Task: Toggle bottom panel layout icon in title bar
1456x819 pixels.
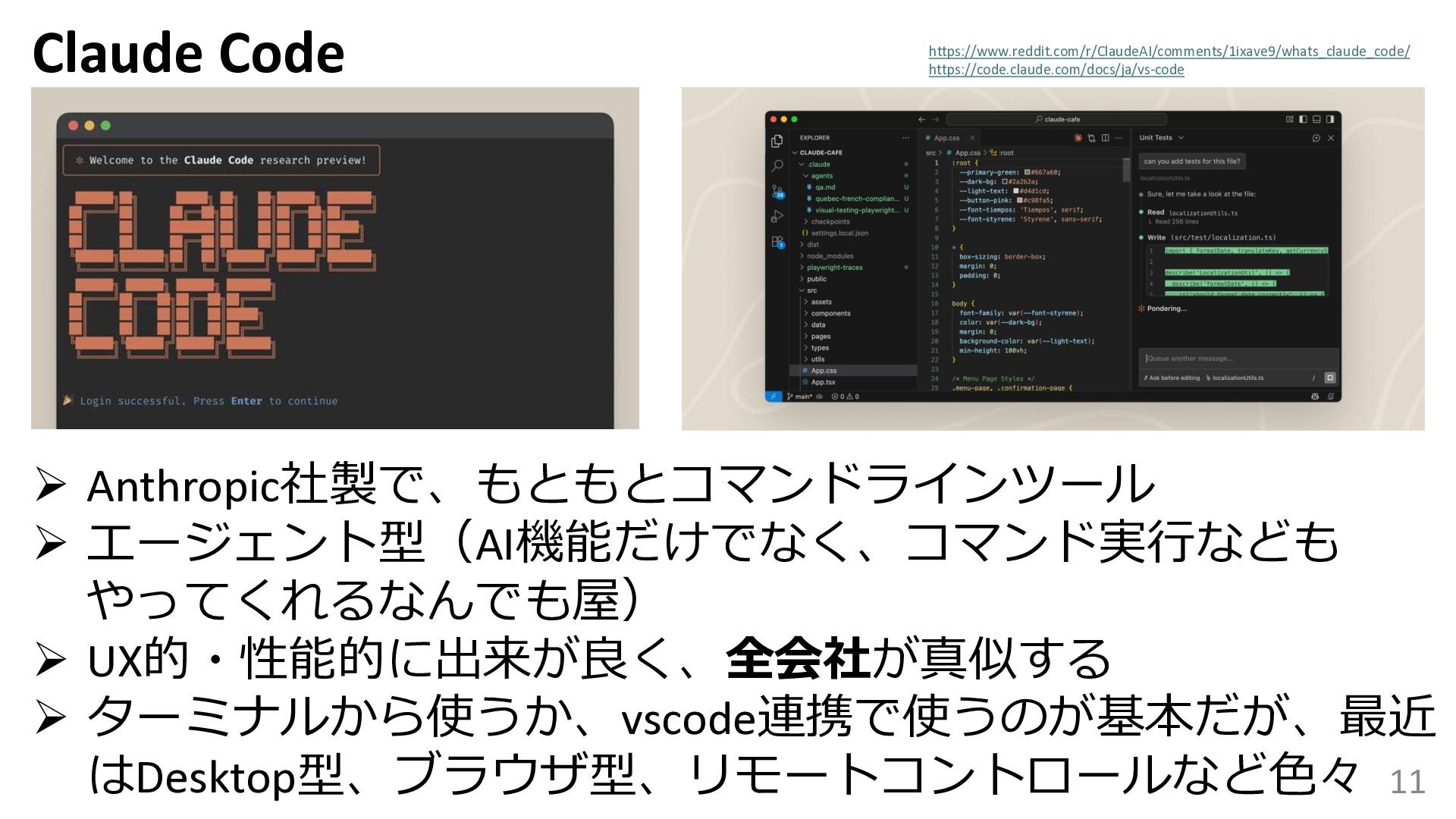Action: 1316,119
